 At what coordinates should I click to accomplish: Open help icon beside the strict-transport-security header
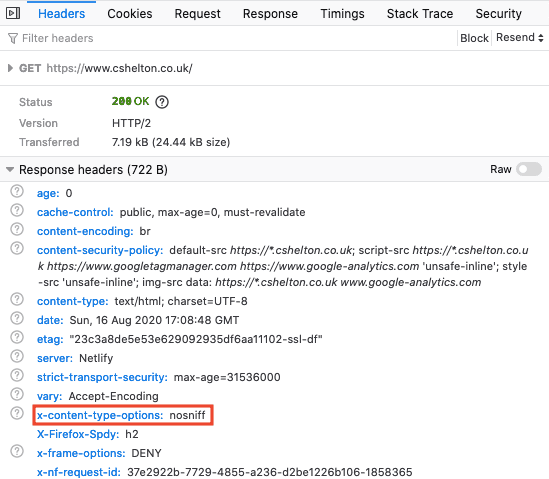(x=17, y=375)
